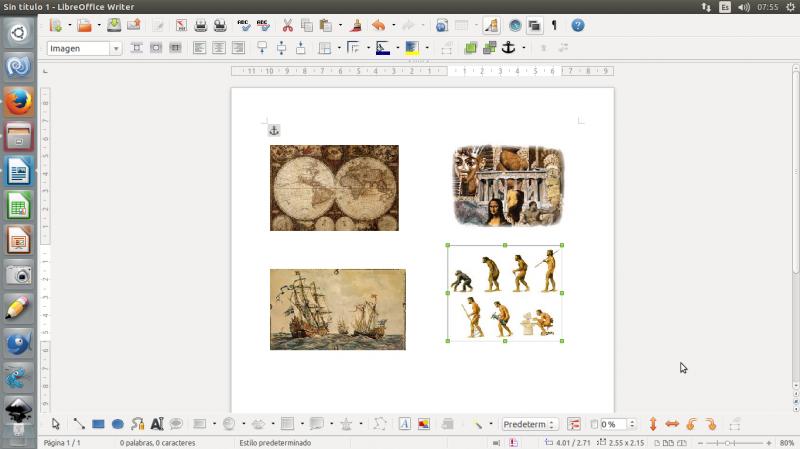The image size is (800, 449).
Task: Select the old world map image
Action: tap(334, 188)
